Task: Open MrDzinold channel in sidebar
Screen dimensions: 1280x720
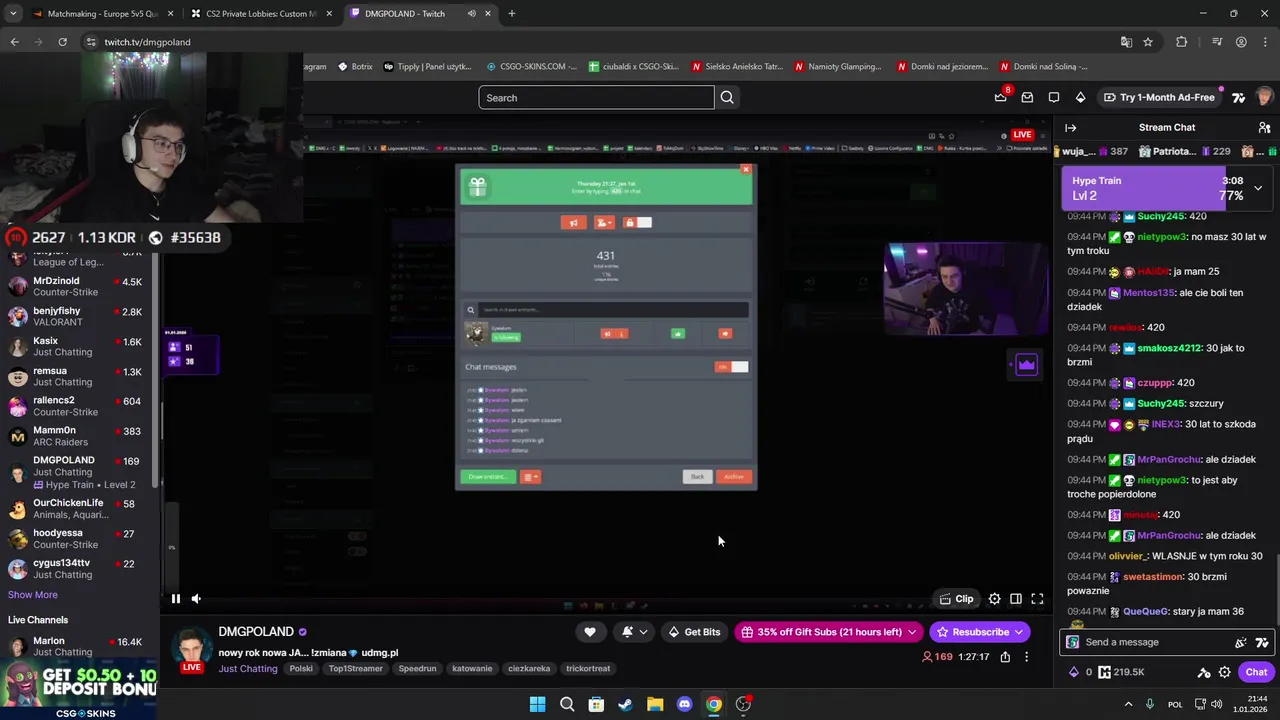Action: 78,287
